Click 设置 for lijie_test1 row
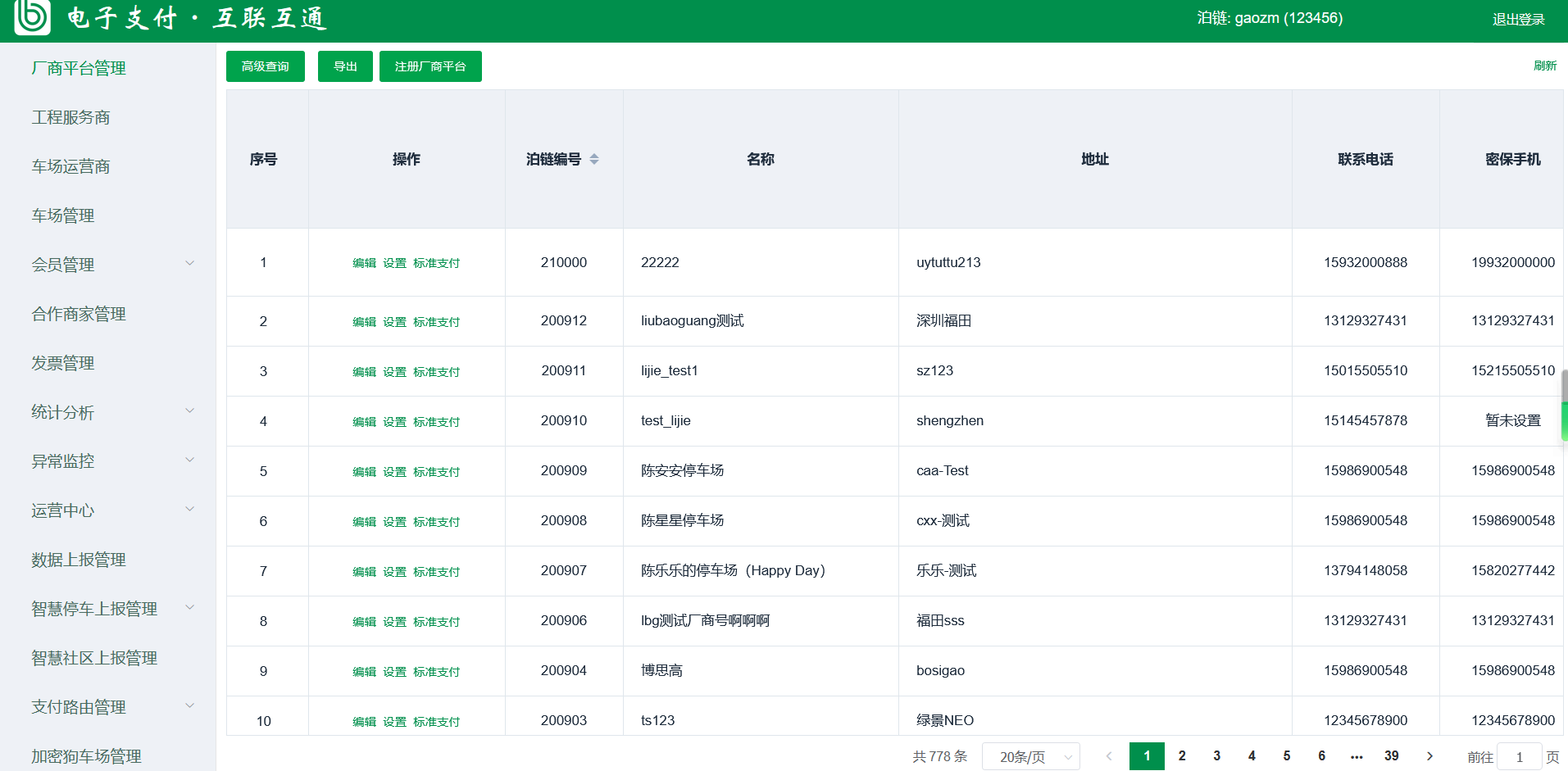1568x771 pixels. click(x=394, y=372)
